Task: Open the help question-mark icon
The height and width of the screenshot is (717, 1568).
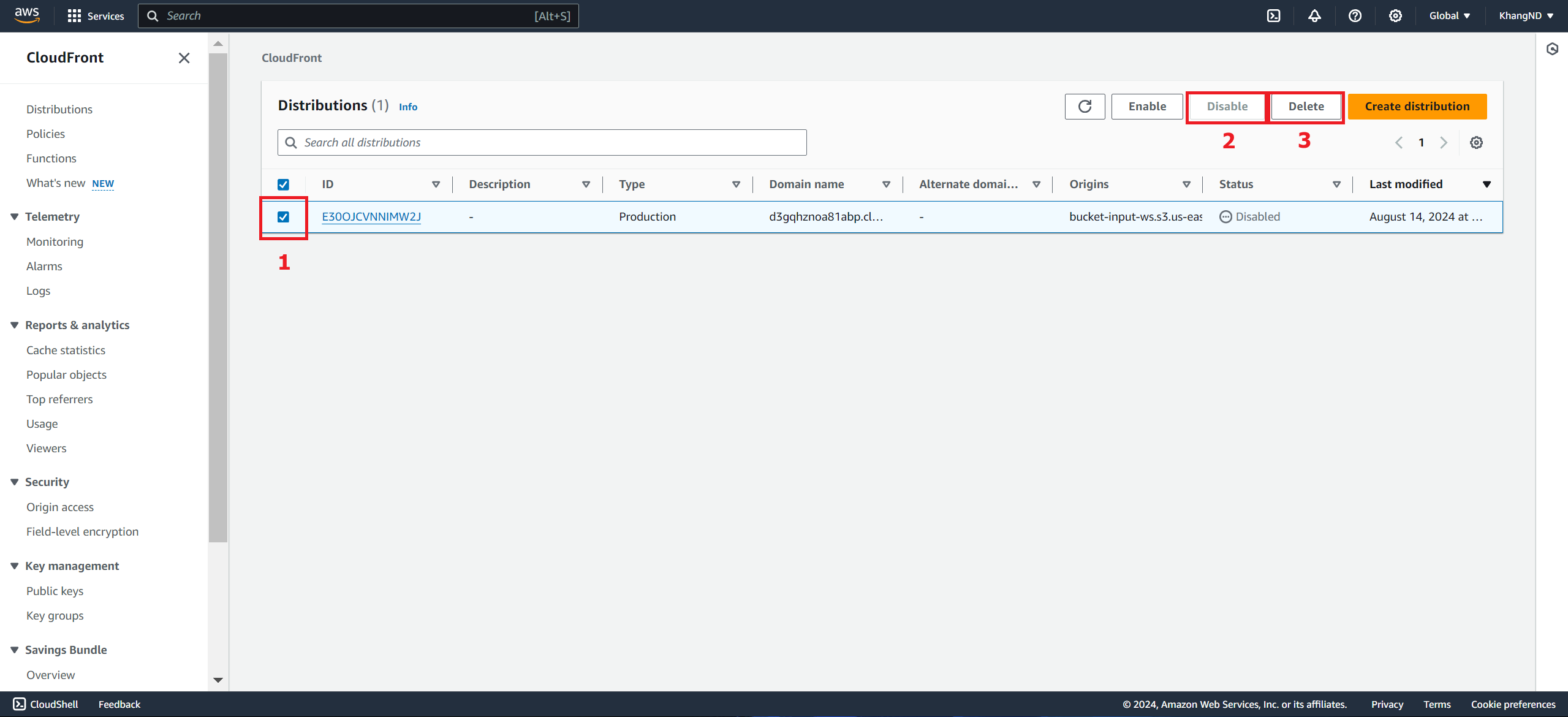Action: tap(1355, 16)
